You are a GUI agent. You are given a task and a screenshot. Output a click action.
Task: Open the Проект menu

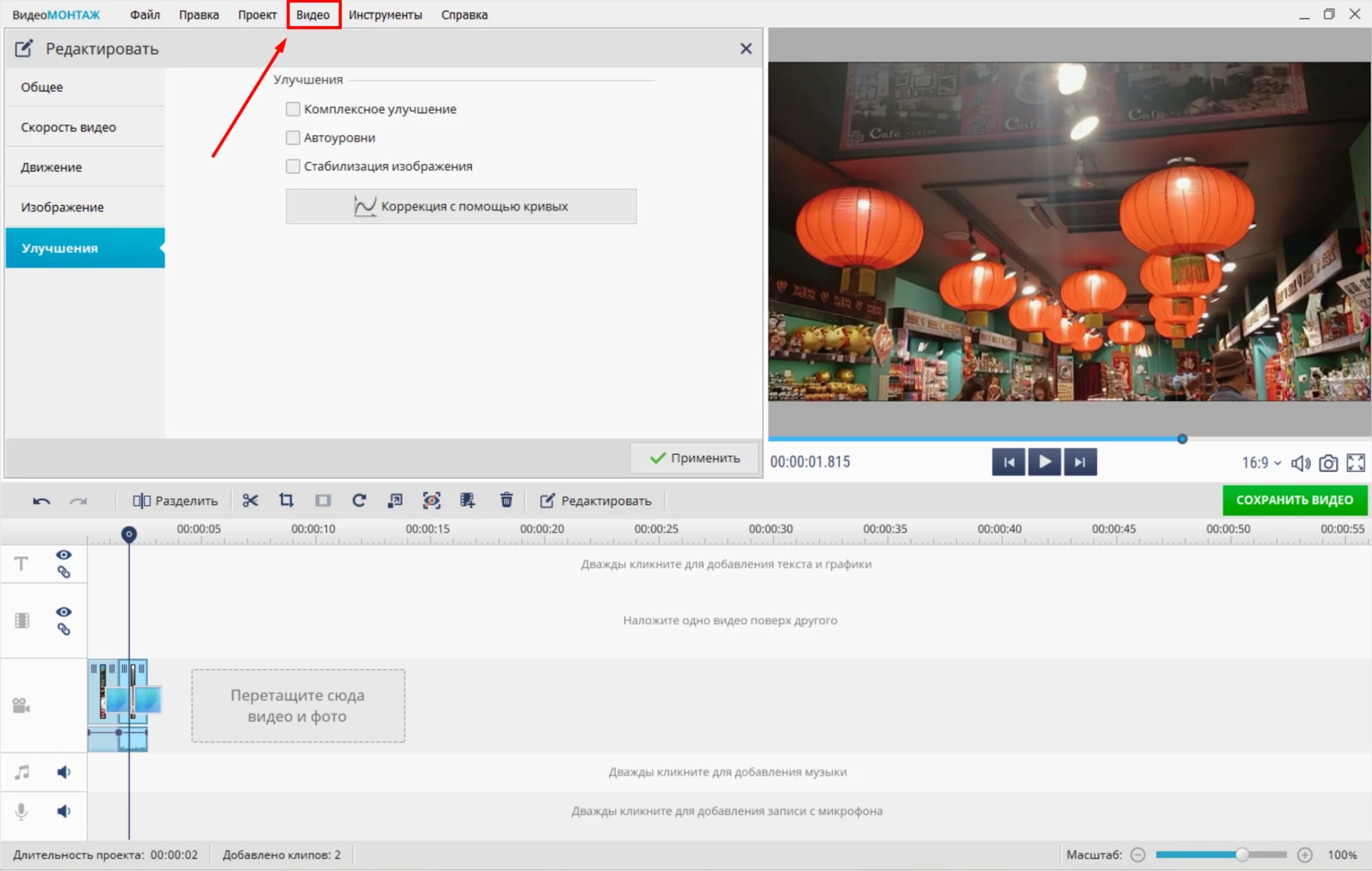click(257, 14)
